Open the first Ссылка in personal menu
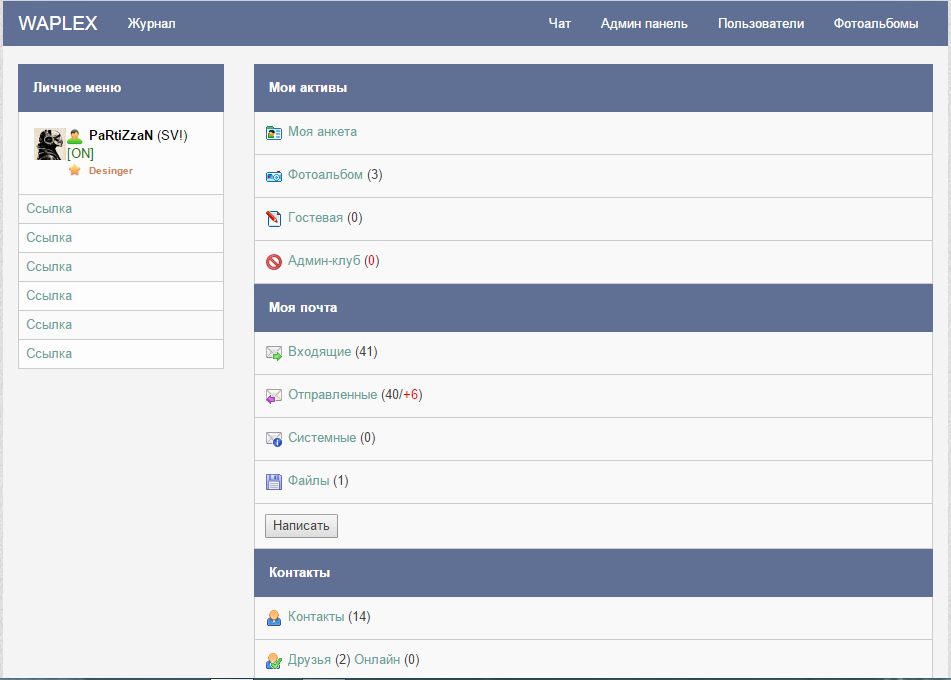Screen dimensions: 951x680 tap(49, 209)
